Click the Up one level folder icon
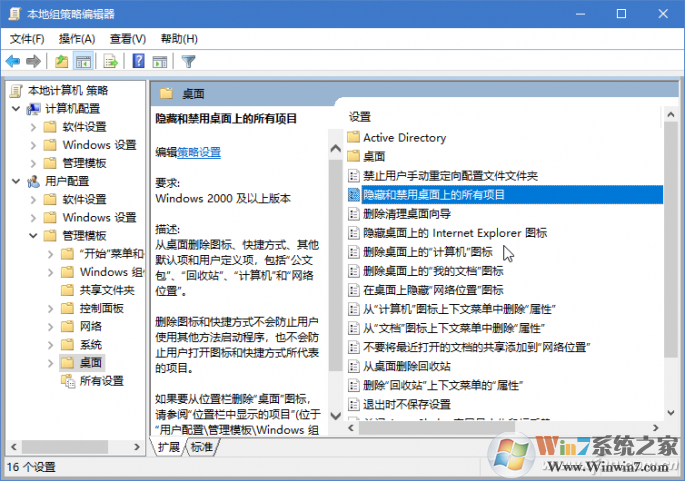Image resolution: width=685 pixels, height=481 pixels. (x=62, y=62)
